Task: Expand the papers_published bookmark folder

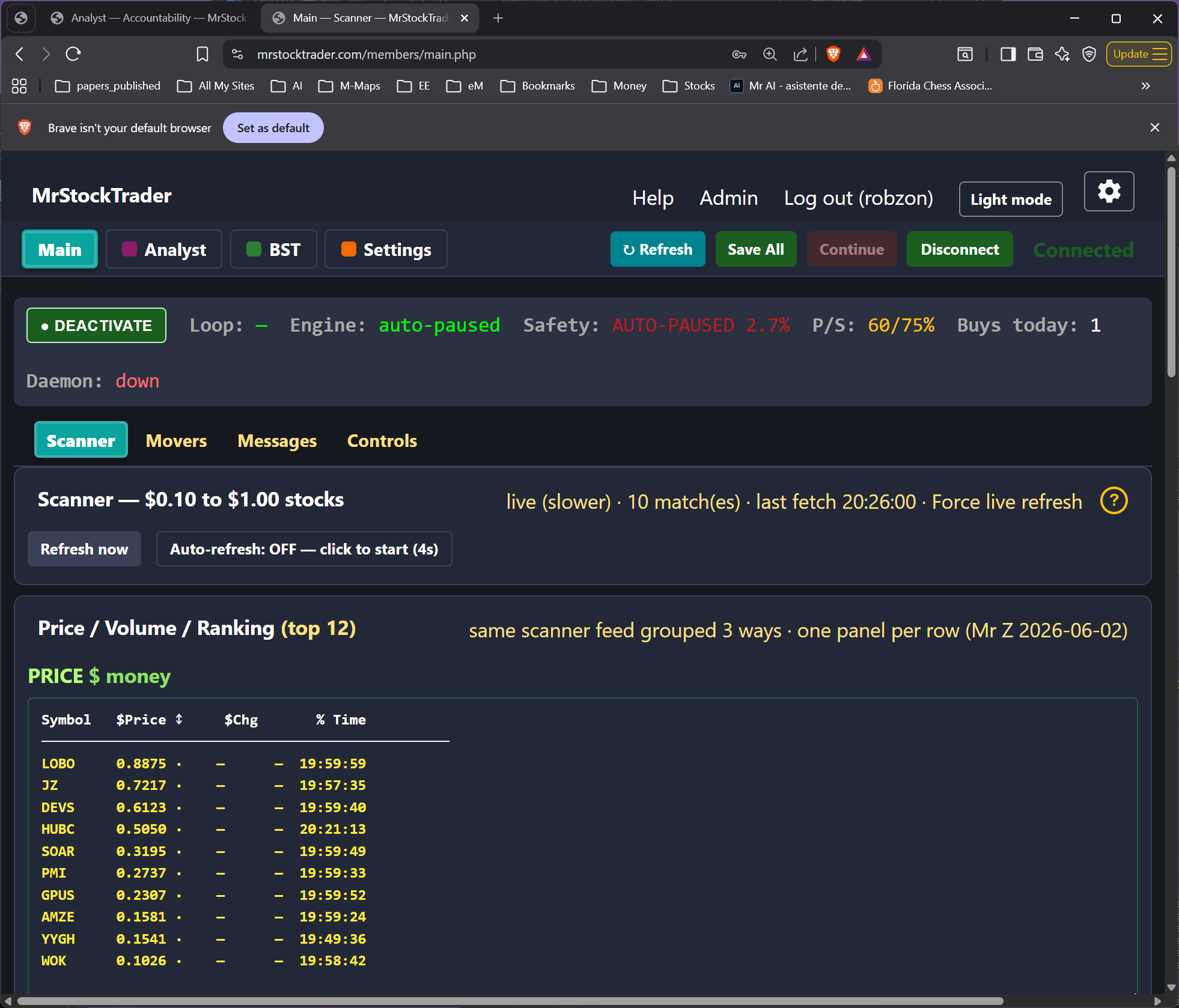Action: tap(108, 86)
